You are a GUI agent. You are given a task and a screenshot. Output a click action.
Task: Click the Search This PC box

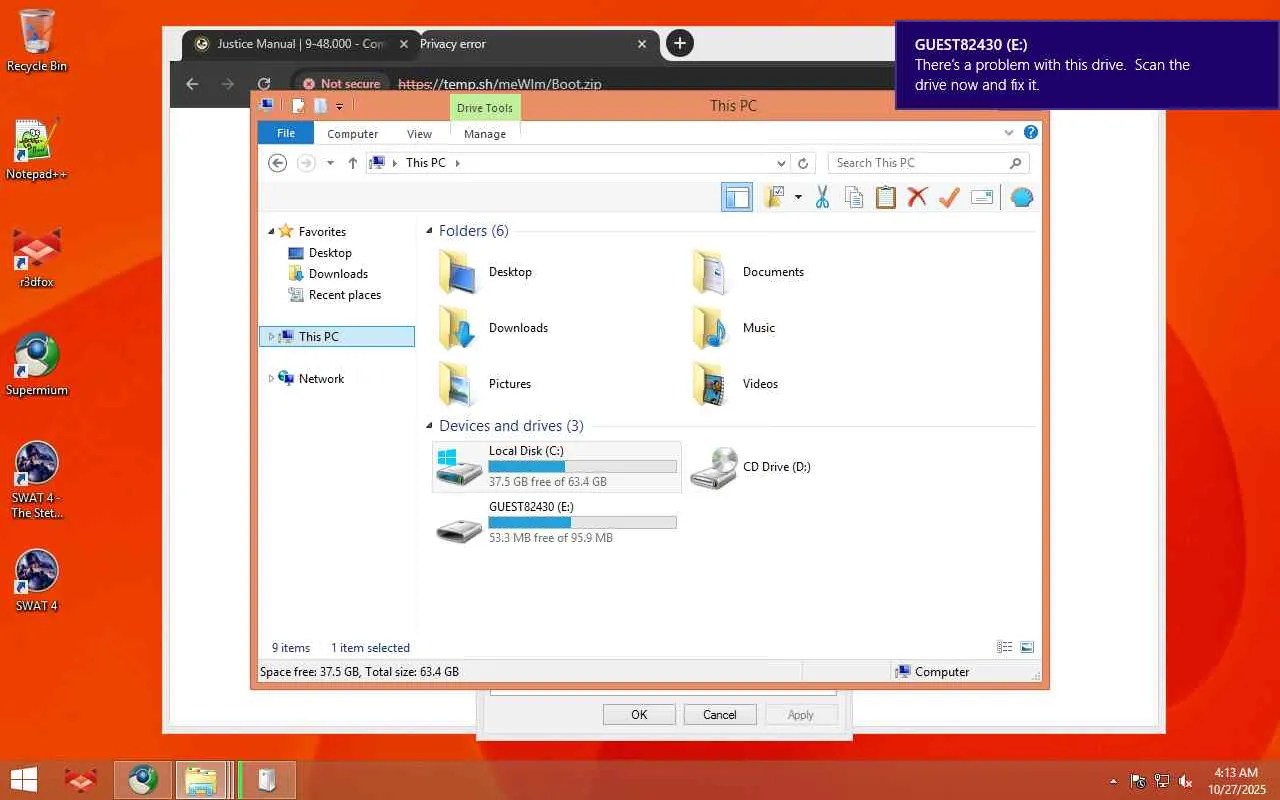928,163
